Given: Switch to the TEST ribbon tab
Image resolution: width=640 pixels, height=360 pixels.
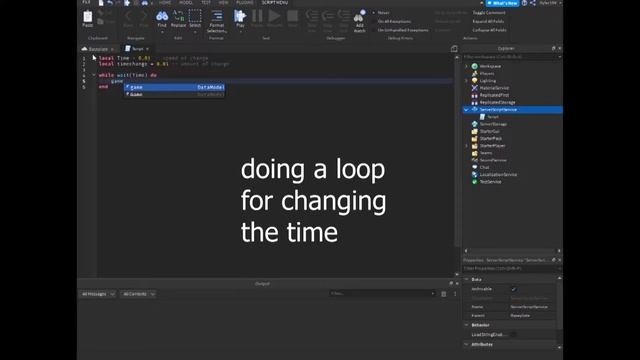Looking at the screenshot, I should pyautogui.click(x=206, y=2).
